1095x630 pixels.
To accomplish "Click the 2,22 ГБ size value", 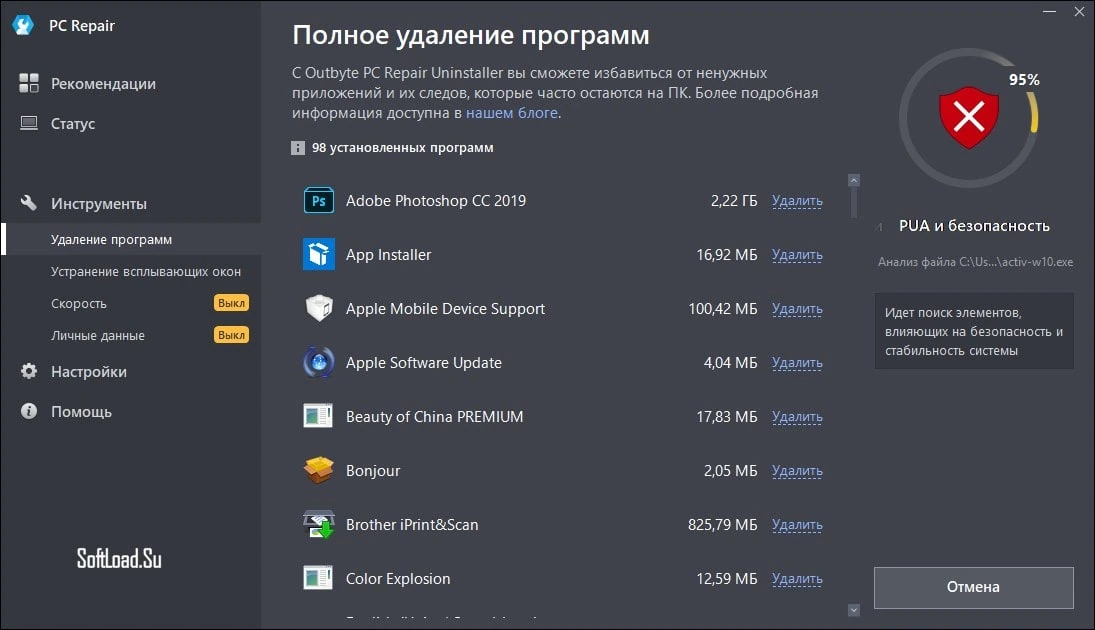I will 733,200.
